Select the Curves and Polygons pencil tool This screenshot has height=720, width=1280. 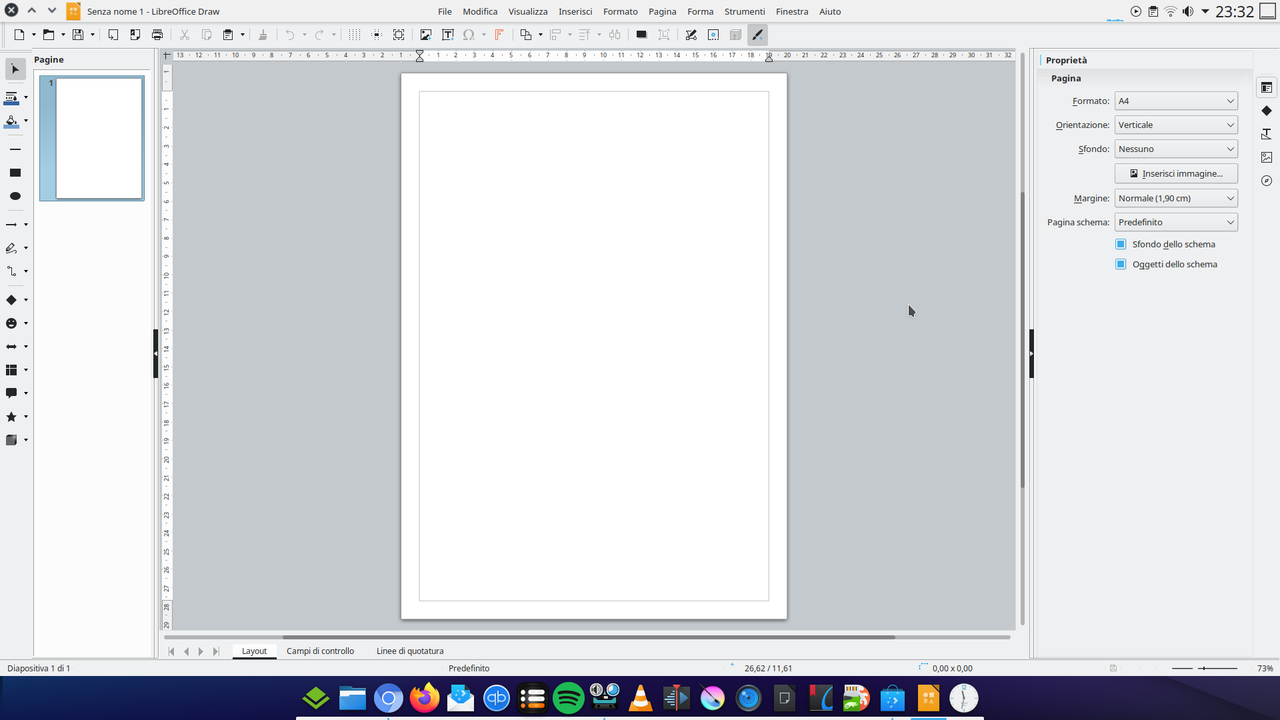(12, 248)
